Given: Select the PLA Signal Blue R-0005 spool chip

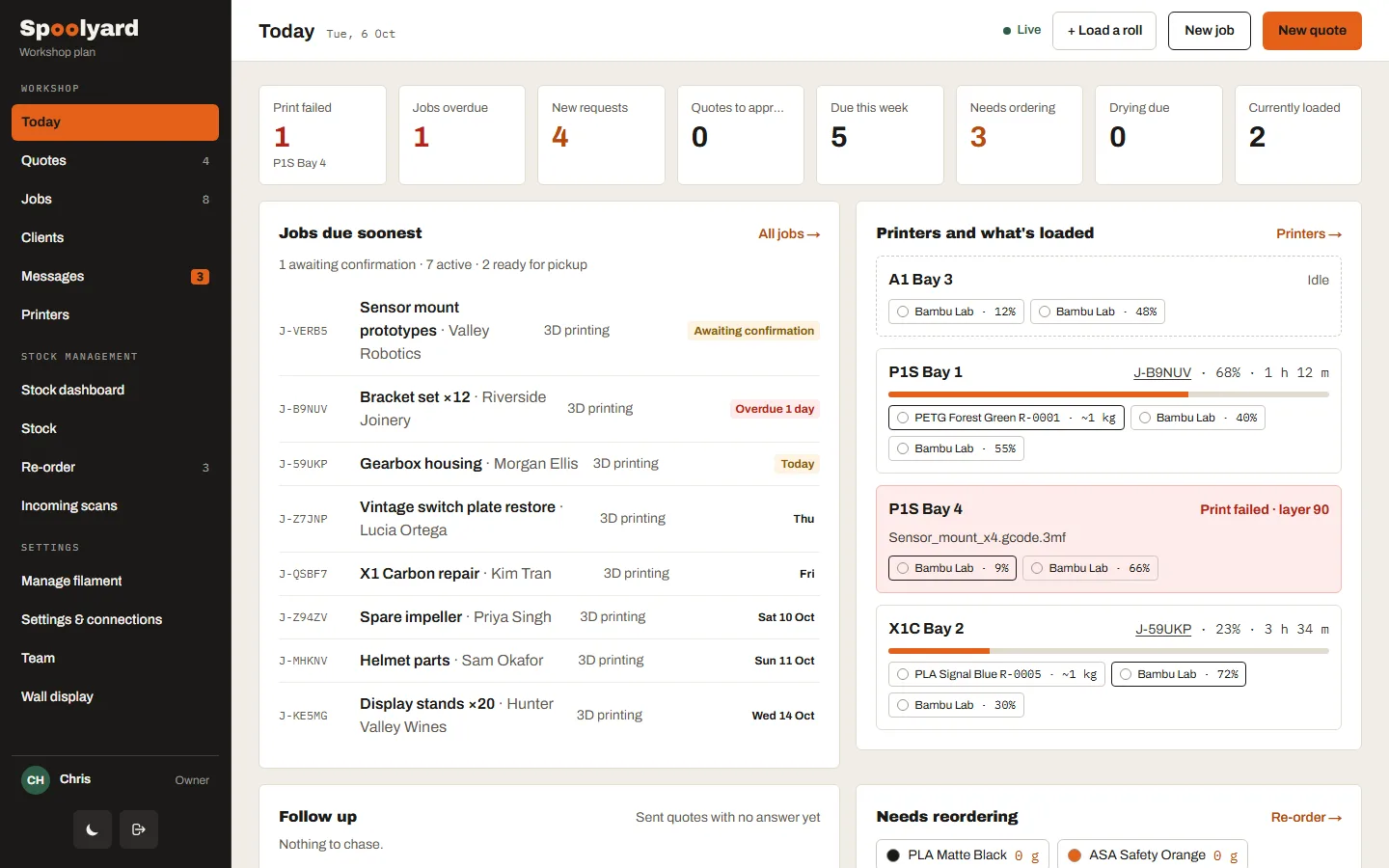Looking at the screenshot, I should click(x=996, y=675).
